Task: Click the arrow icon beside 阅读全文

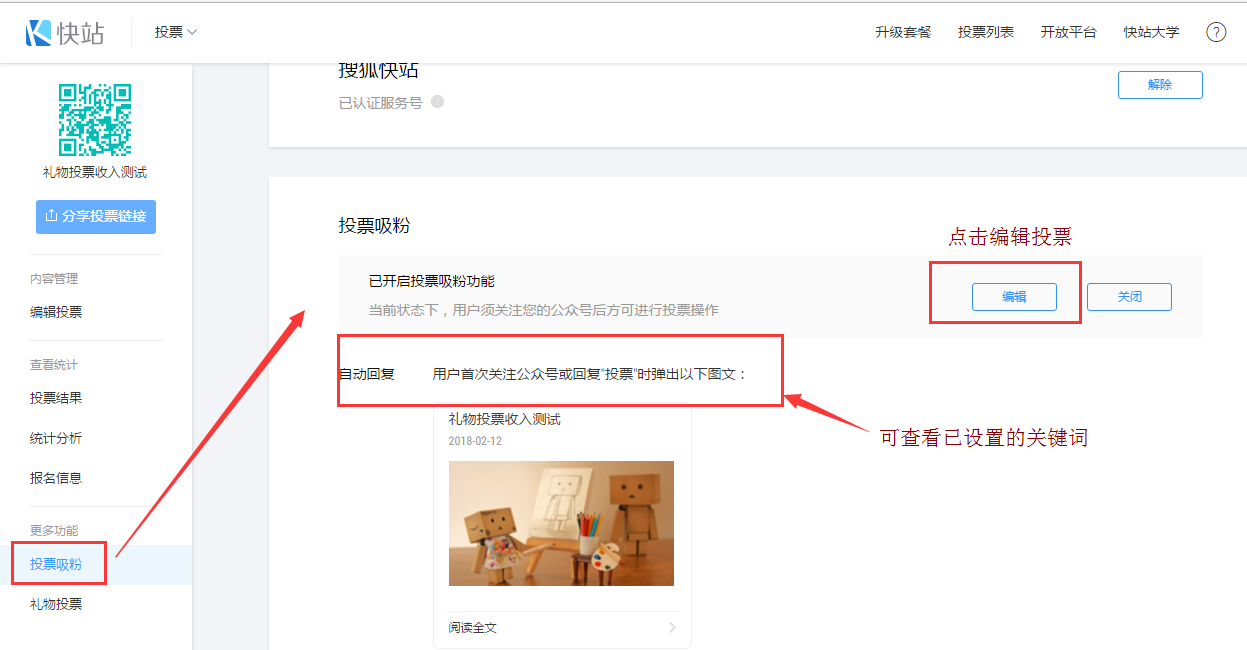Action: pyautogui.click(x=672, y=628)
